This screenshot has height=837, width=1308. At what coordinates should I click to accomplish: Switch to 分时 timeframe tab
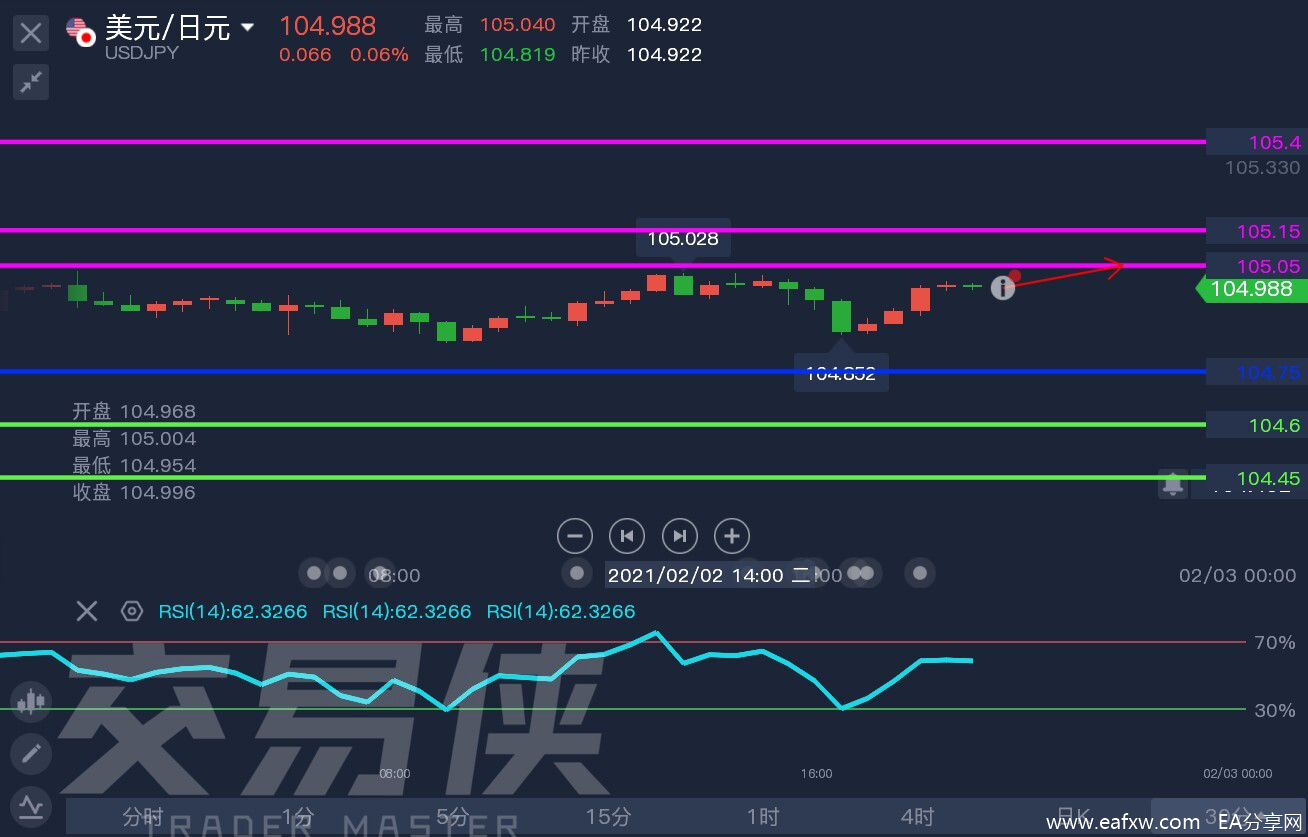(143, 817)
